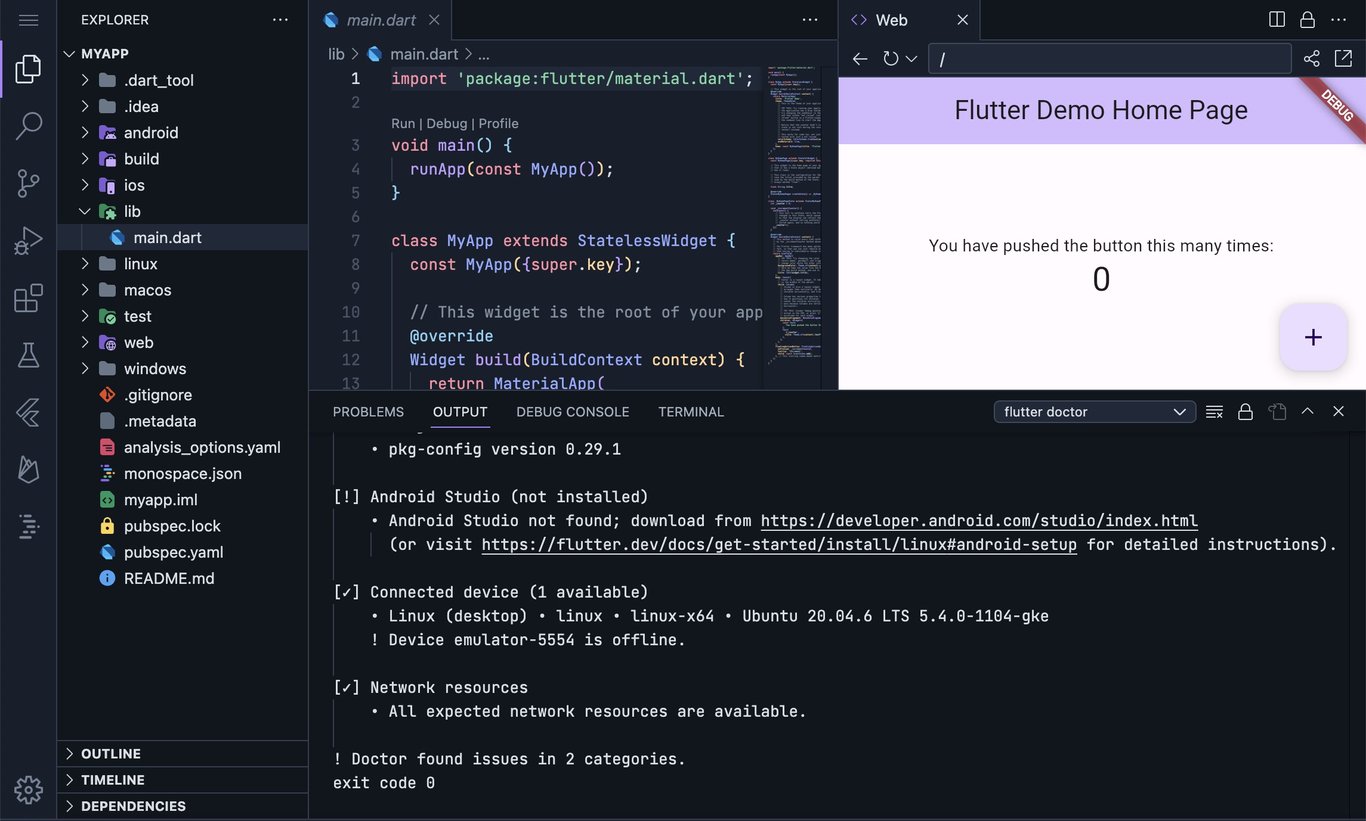Open myapp.iml file
The height and width of the screenshot is (821, 1366).
[x=182, y=499]
